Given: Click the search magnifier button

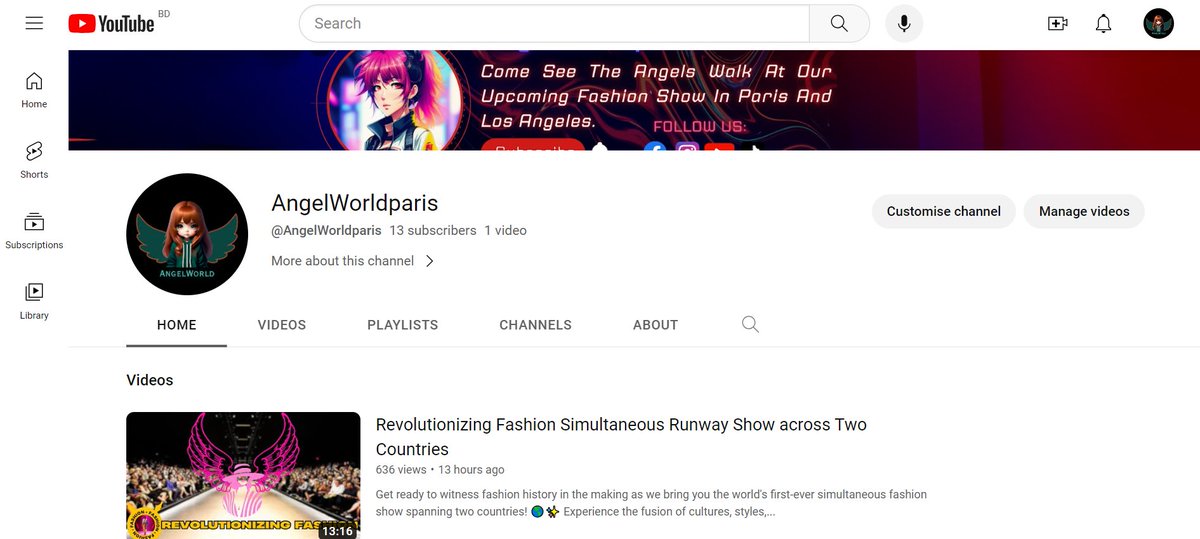Looking at the screenshot, I should point(839,23).
